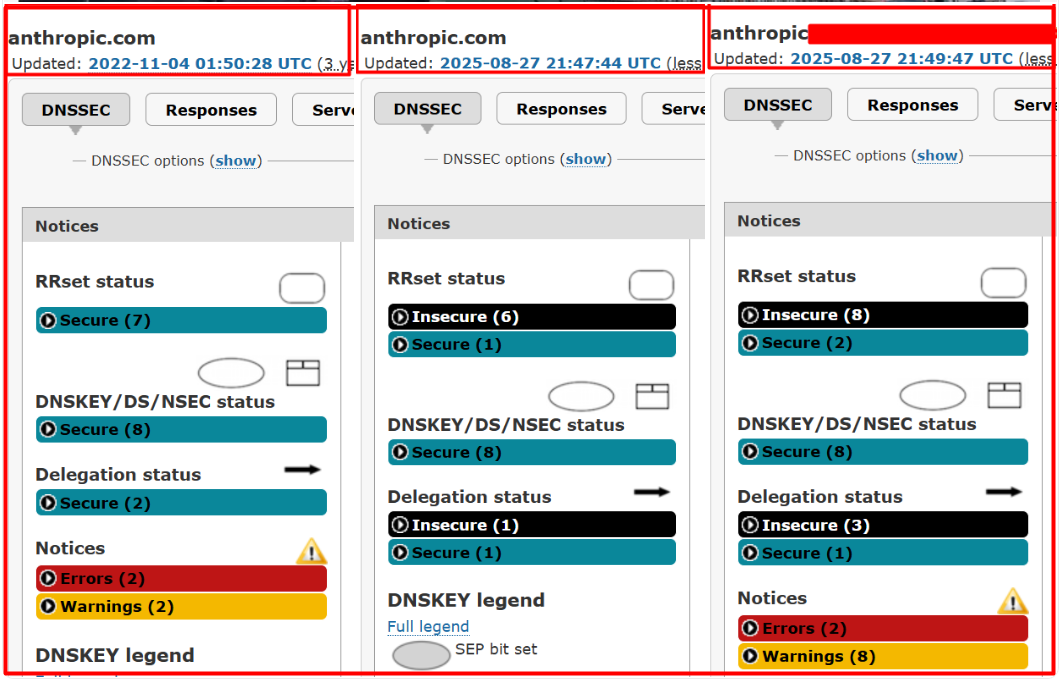The image size is (1059, 679).
Task: Click DNSKEY ellipse icon in 2022-11-04 panel
Action: click(231, 373)
